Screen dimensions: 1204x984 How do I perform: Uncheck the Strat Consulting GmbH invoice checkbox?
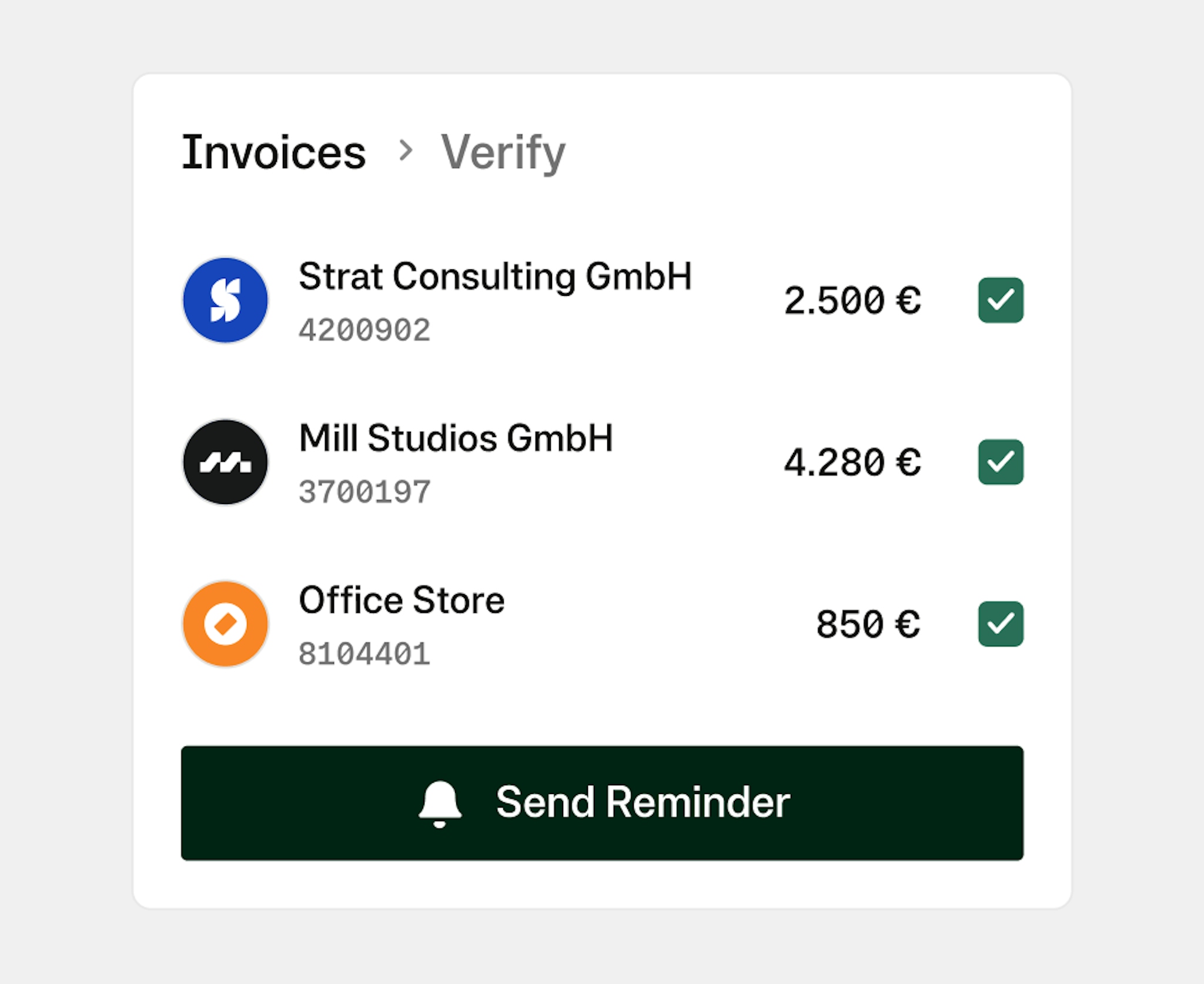[x=1001, y=300]
